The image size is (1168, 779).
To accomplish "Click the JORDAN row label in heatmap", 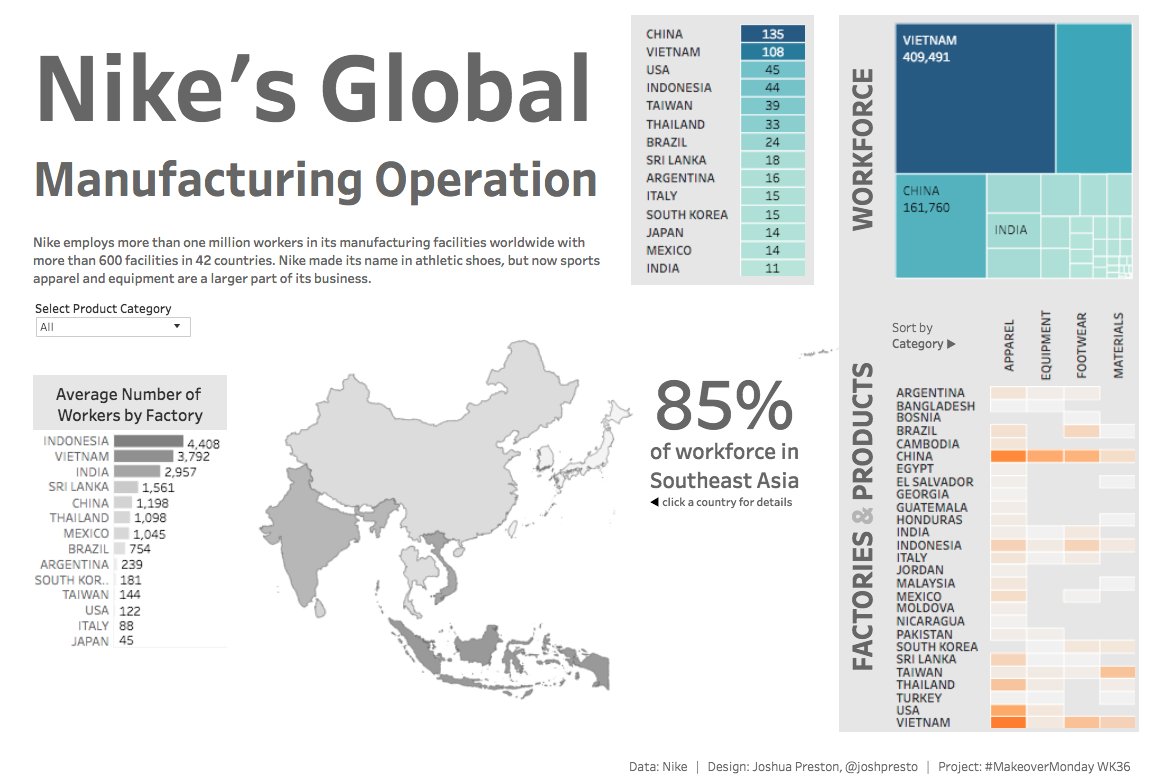I will click(x=920, y=570).
